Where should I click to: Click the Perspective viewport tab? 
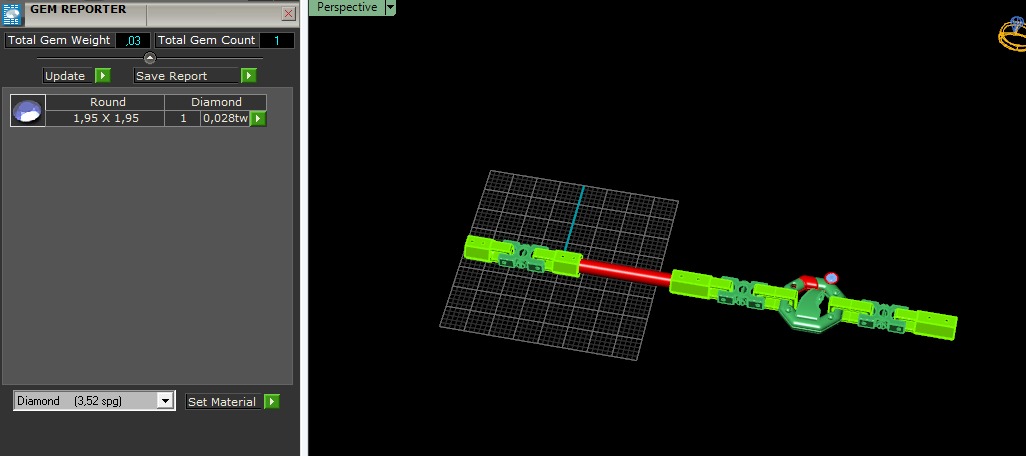(x=346, y=7)
